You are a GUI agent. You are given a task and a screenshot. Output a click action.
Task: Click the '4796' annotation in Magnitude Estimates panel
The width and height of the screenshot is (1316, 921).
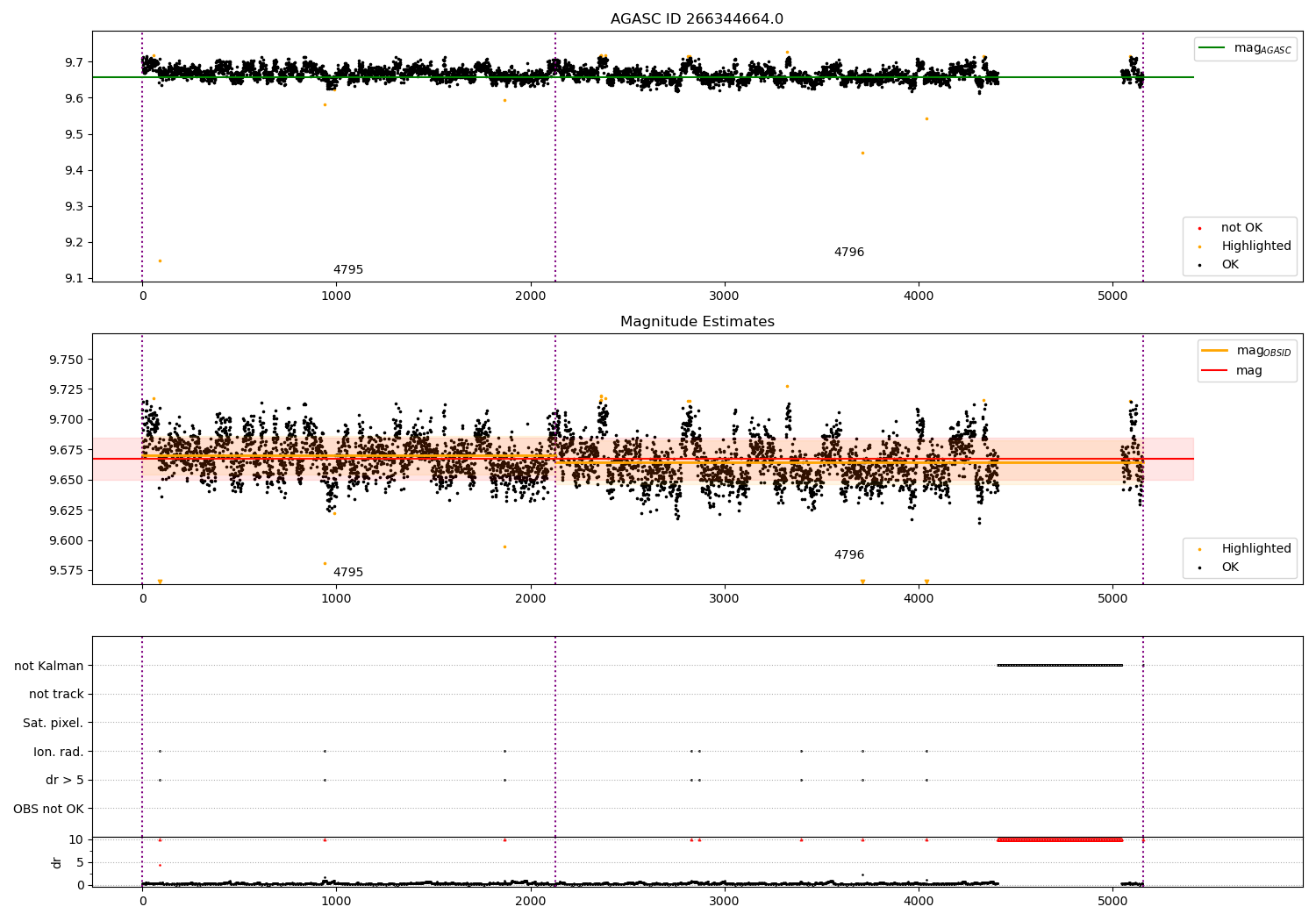[849, 555]
